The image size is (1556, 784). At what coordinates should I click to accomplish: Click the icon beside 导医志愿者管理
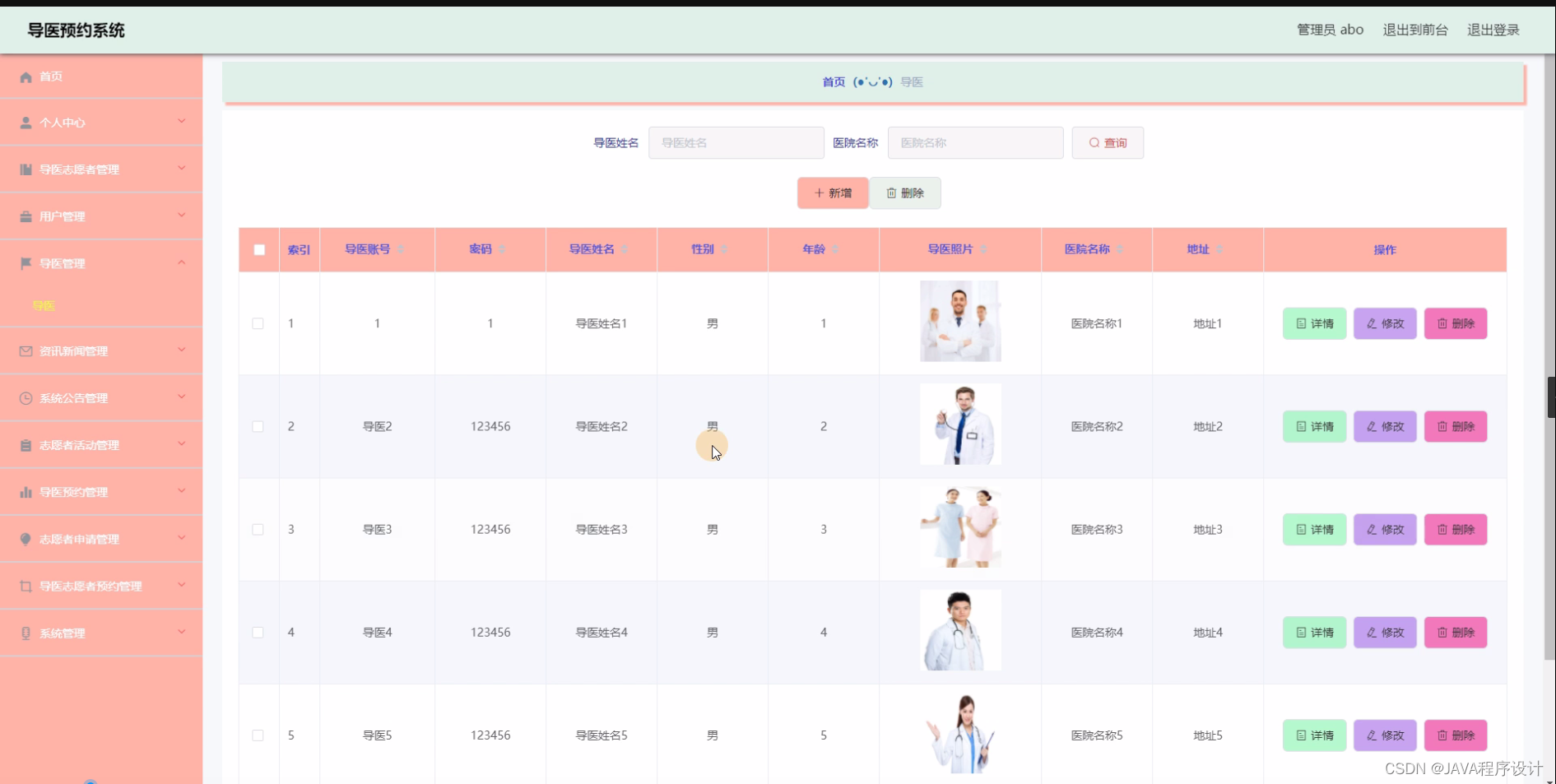click(x=26, y=169)
